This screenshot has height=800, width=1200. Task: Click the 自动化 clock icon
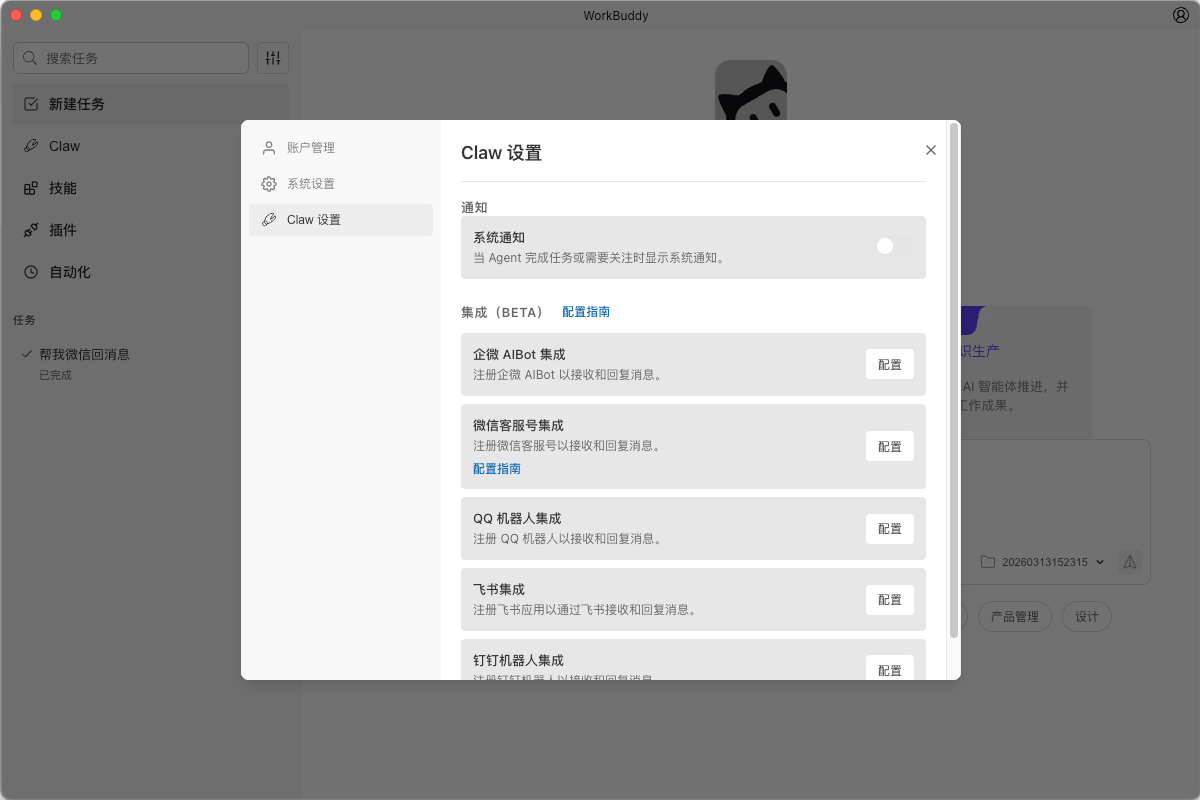pos(31,272)
